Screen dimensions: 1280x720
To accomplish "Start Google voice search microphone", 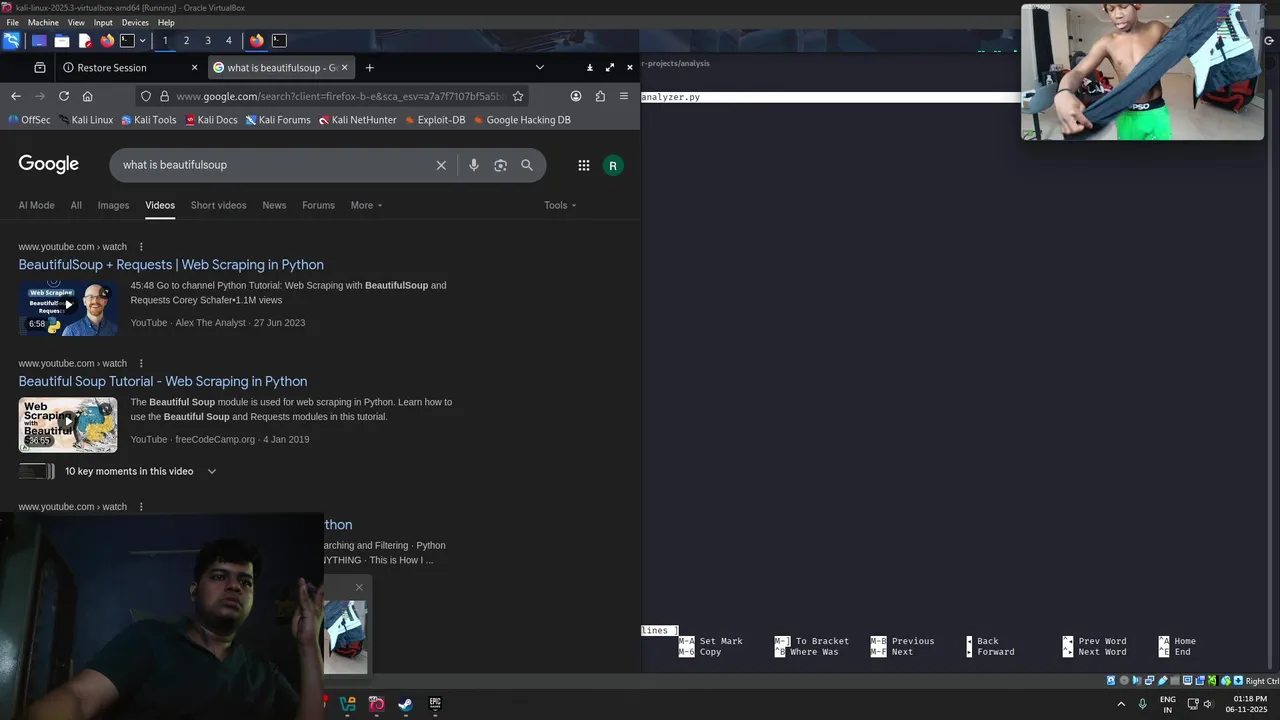I will 474,165.
